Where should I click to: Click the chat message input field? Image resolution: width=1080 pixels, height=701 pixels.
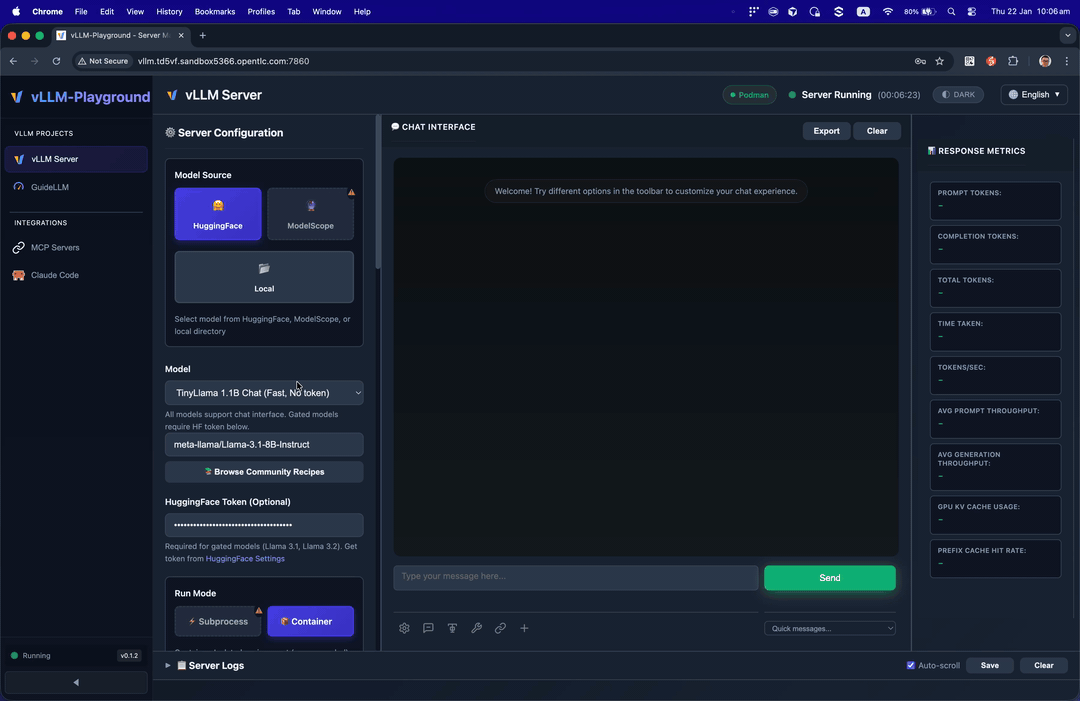click(576, 577)
